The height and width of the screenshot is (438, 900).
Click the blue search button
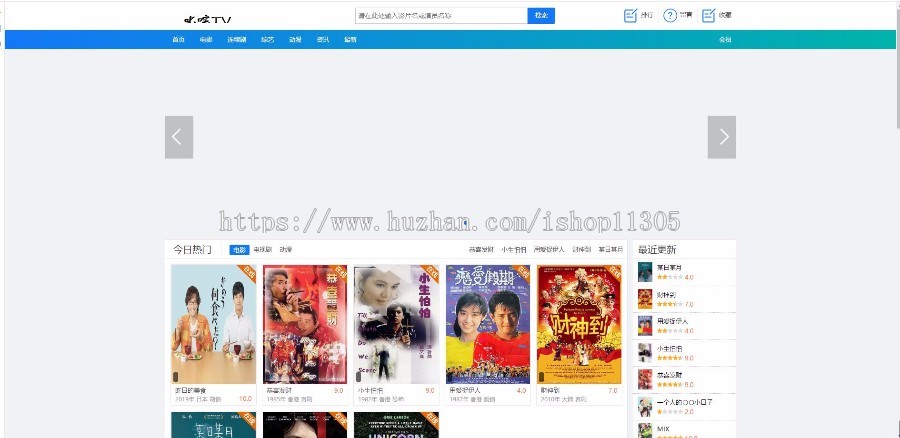pyautogui.click(x=541, y=15)
